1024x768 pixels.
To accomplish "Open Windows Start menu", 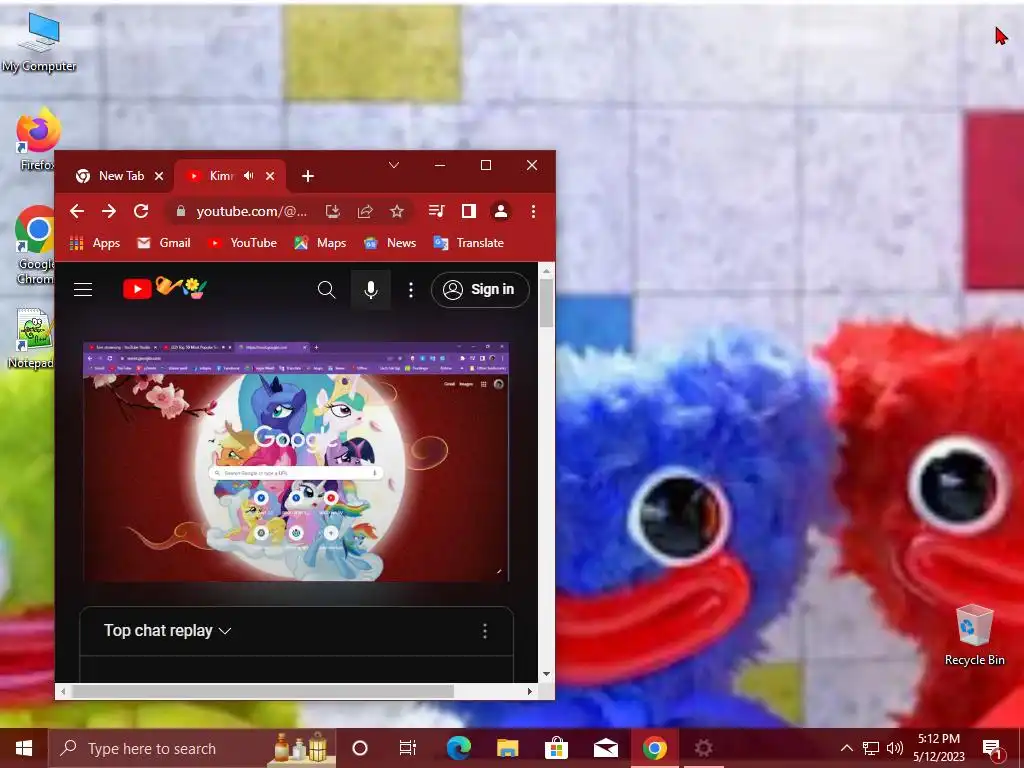I will (24, 748).
